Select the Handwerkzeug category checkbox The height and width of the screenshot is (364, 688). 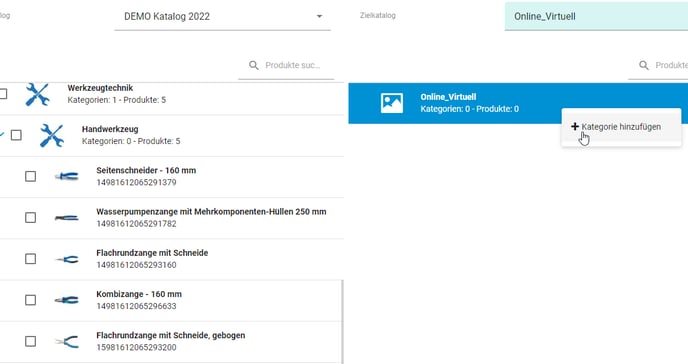pos(16,135)
